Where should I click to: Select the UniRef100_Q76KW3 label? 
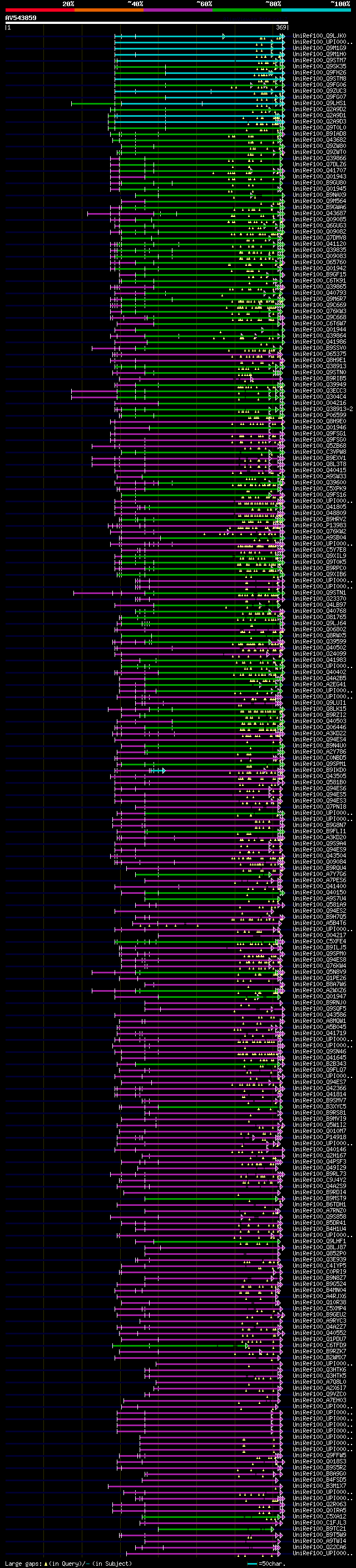[x=319, y=311]
